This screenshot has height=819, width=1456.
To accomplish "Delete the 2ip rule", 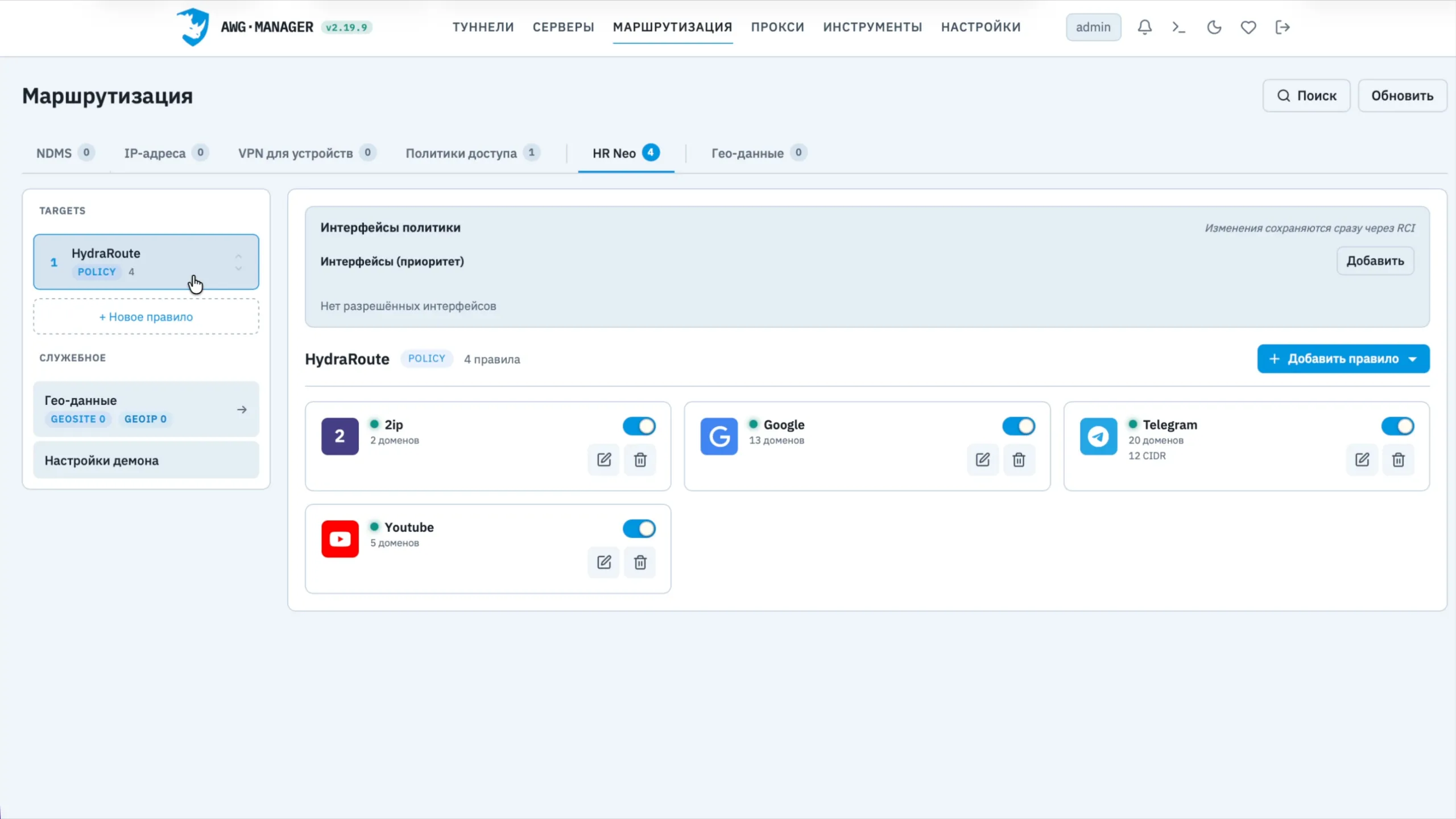I will 640,460.
